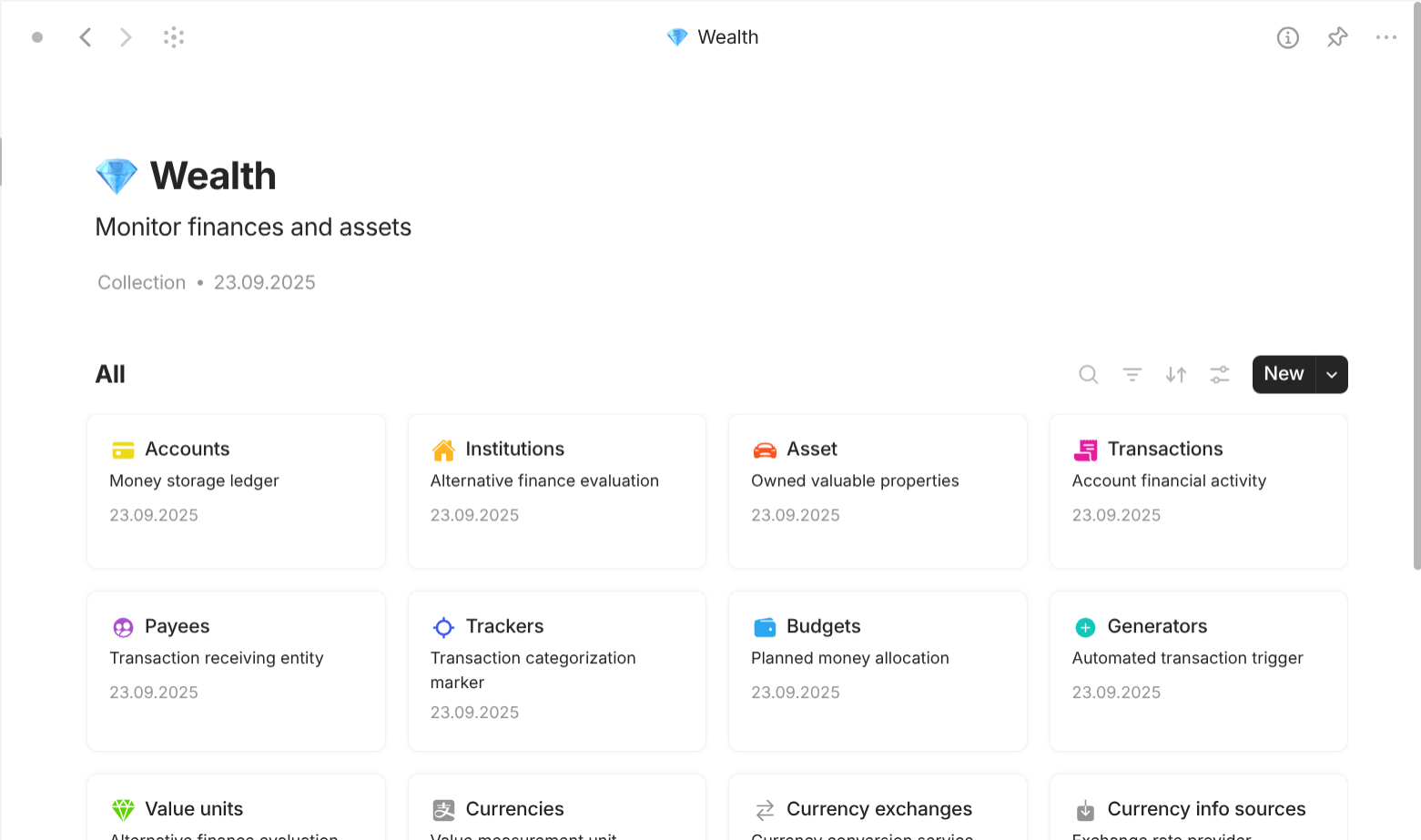Open the Currency exchanges card
Screen dimensions: 1421x840
pos(877,808)
